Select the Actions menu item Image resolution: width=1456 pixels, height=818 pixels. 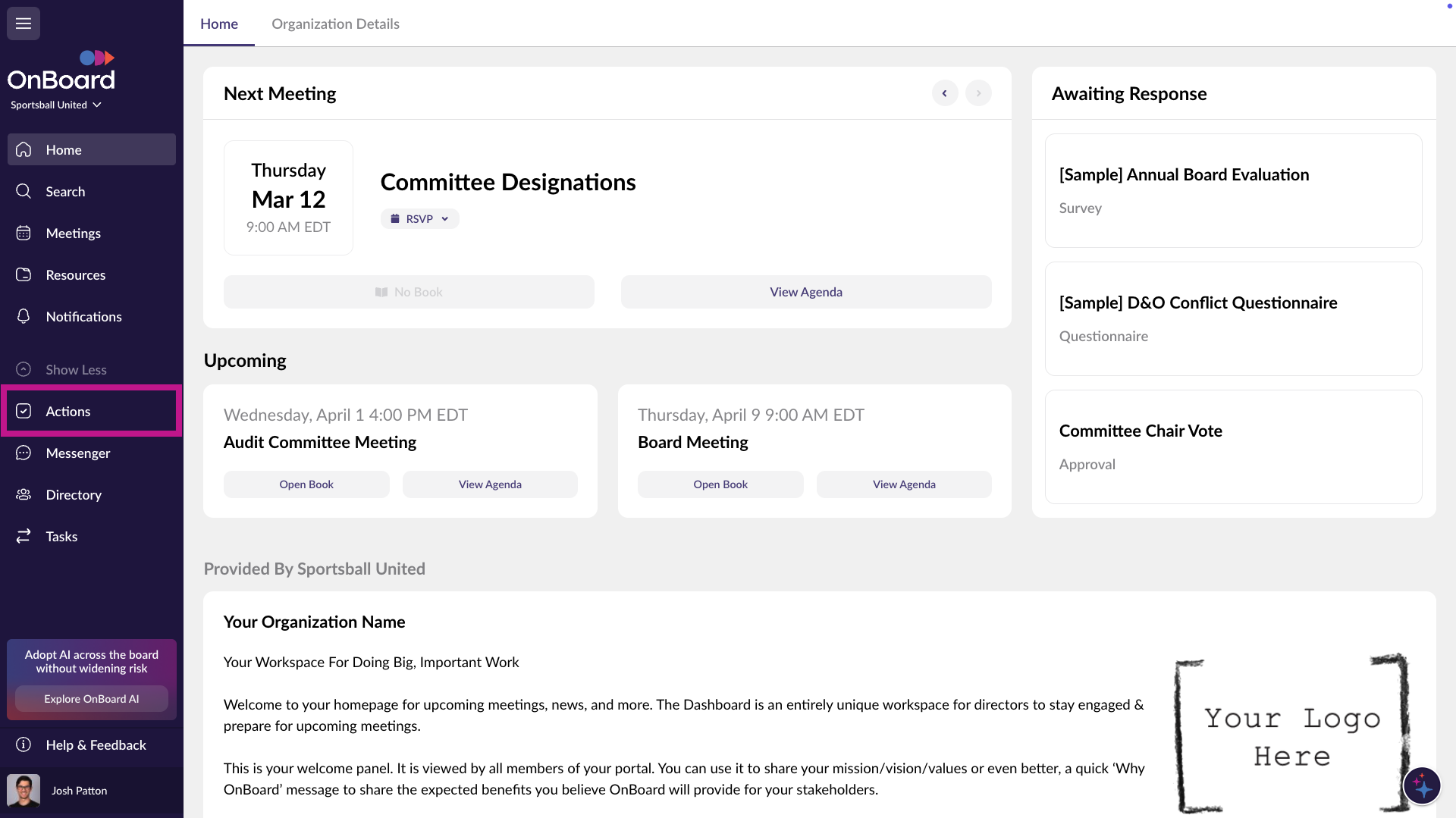pyautogui.click(x=68, y=412)
